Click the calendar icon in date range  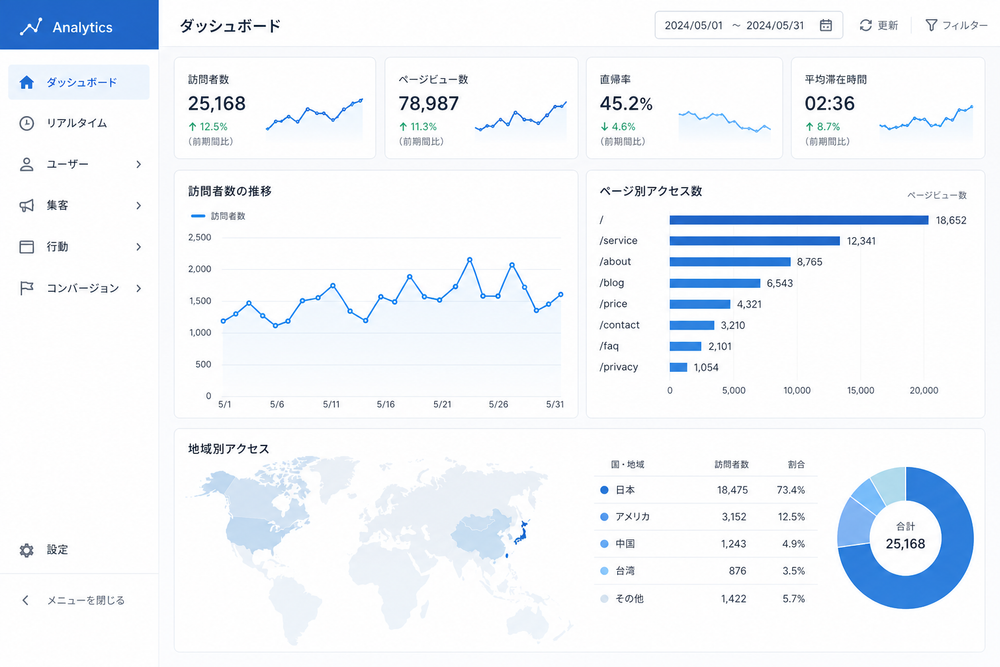point(825,26)
